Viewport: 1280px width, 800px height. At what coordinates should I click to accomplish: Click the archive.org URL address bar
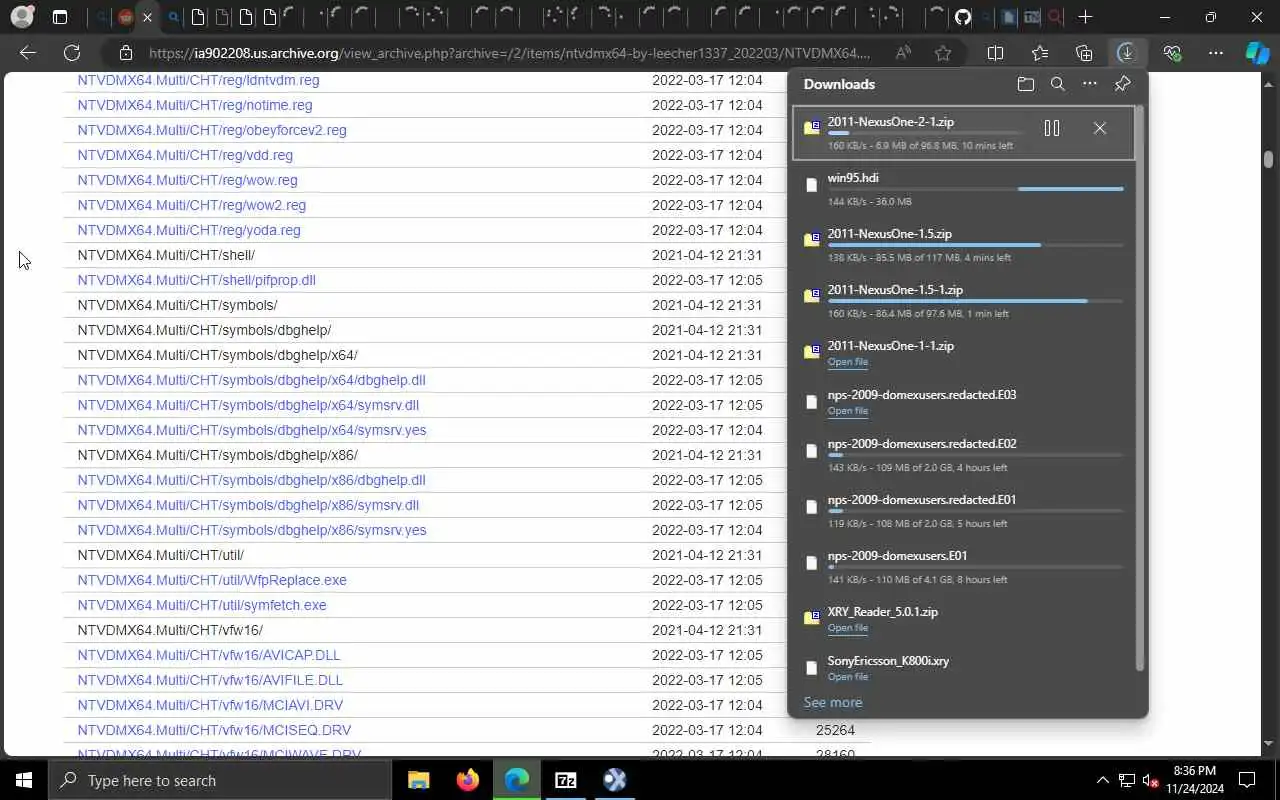[510, 53]
